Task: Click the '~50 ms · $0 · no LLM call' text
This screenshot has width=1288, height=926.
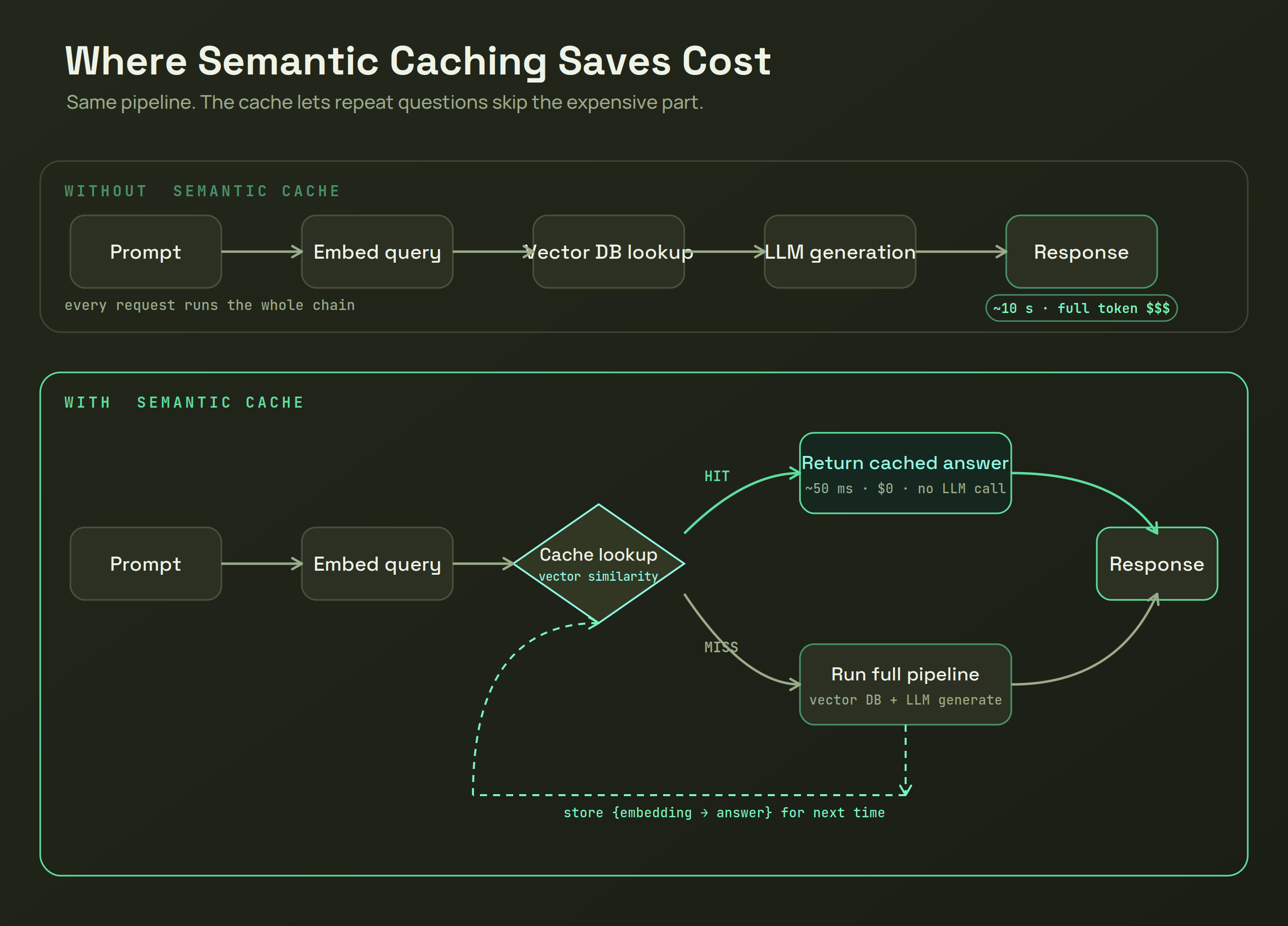Action: click(x=905, y=489)
